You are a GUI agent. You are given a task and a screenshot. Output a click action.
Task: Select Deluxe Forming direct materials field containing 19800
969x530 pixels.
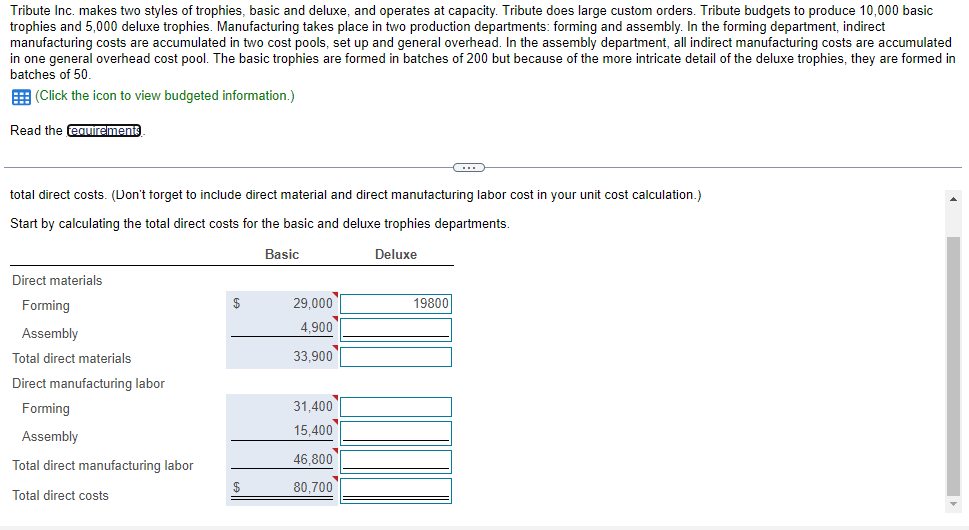pos(396,304)
